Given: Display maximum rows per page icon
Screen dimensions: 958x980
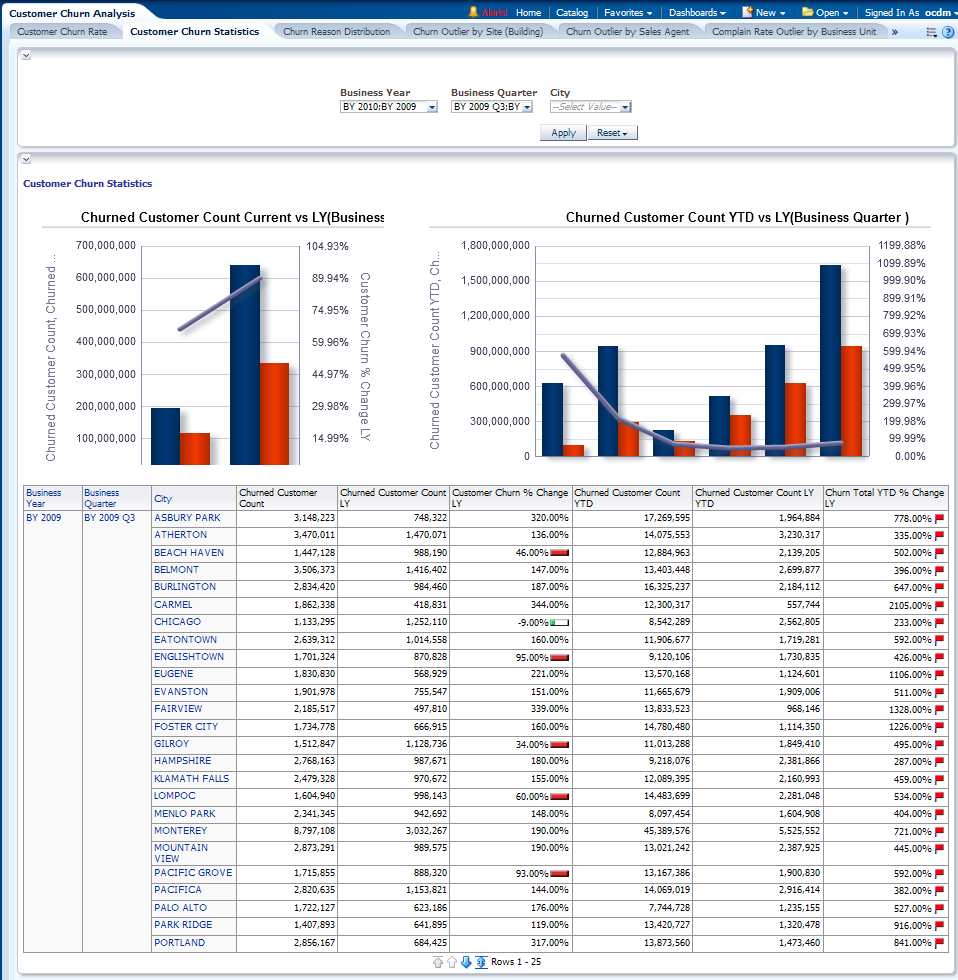Looking at the screenshot, I should pyautogui.click(x=481, y=962).
